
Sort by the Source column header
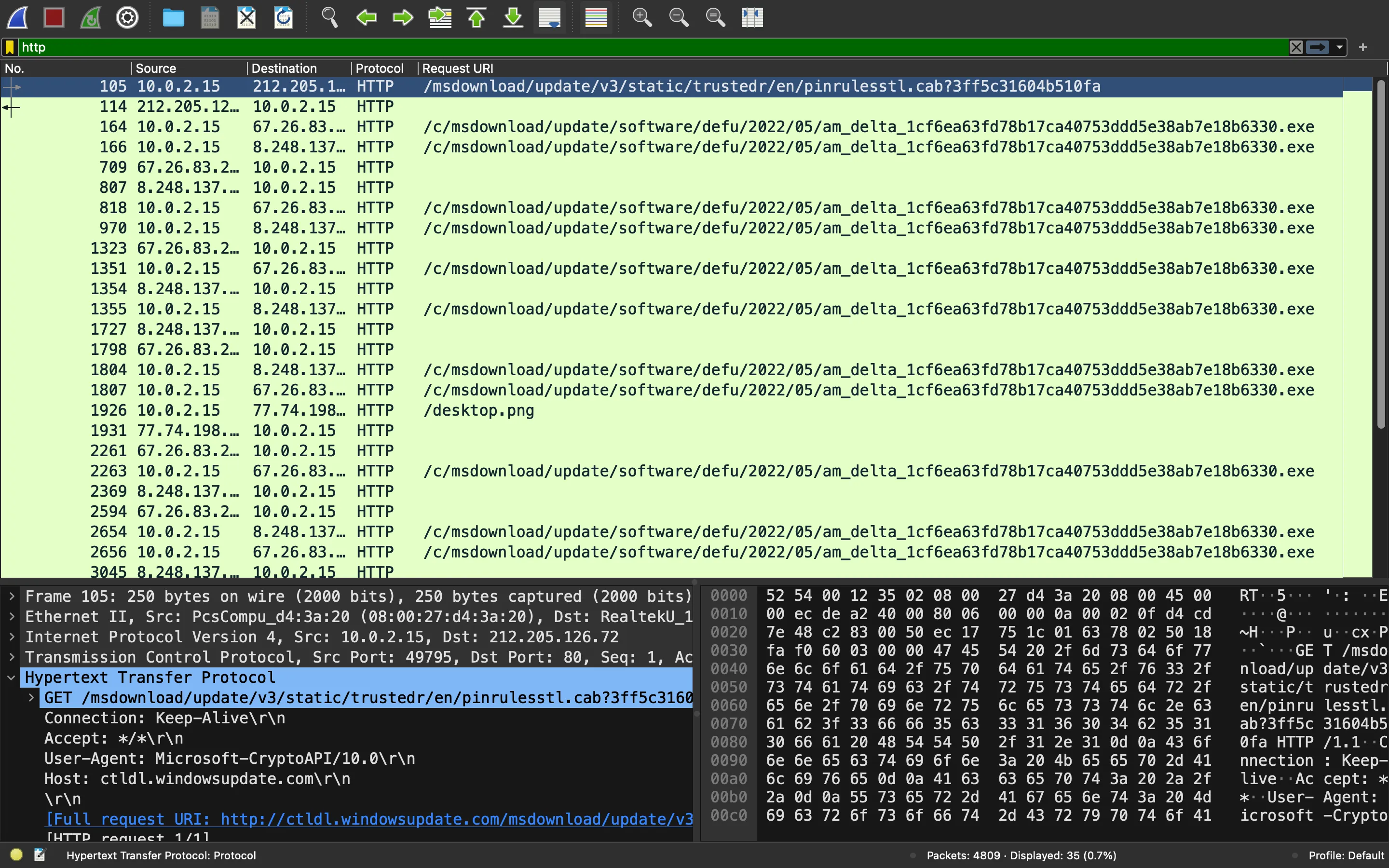tap(190, 68)
